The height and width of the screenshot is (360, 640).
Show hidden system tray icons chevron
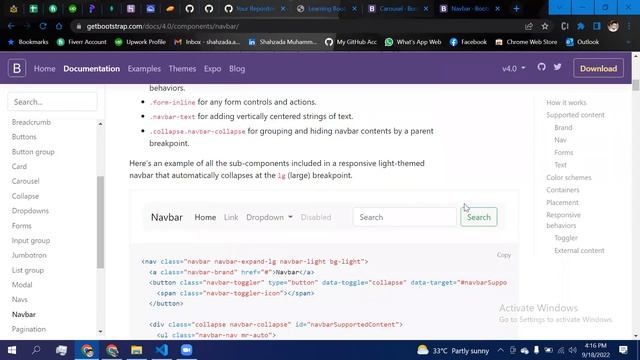(x=500, y=350)
